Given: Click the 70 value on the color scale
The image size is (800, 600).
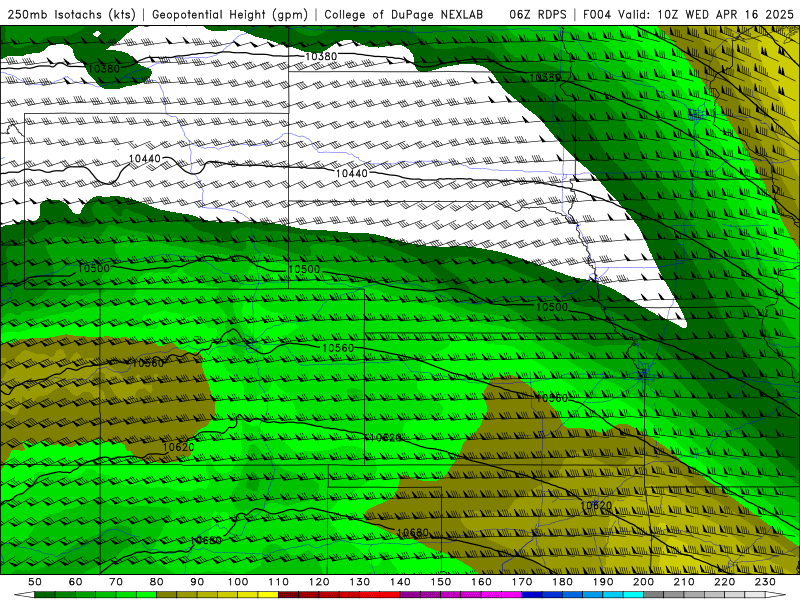Looking at the screenshot, I should coord(116,582).
